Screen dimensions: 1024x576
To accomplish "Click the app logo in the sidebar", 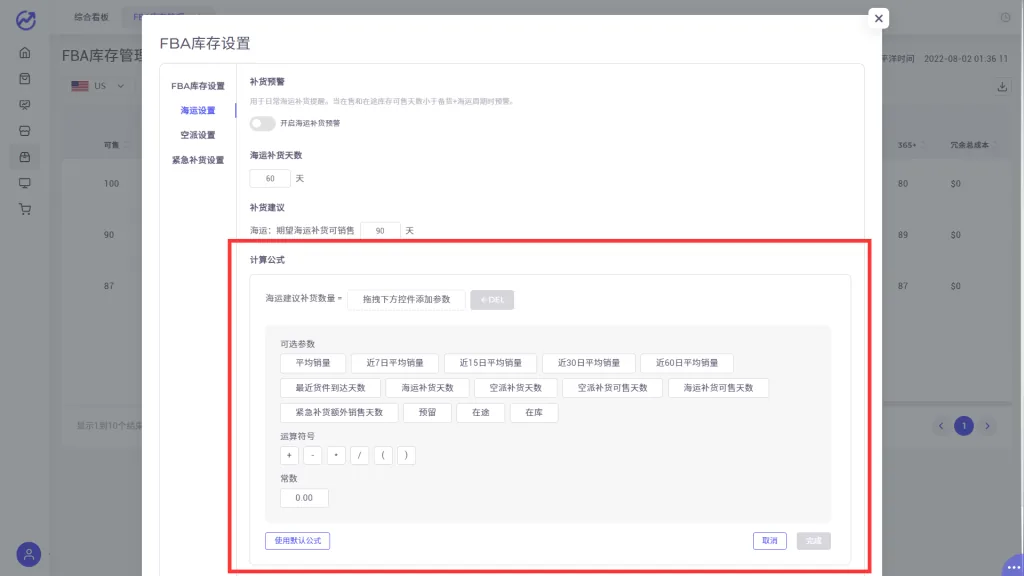I will [x=25, y=20].
